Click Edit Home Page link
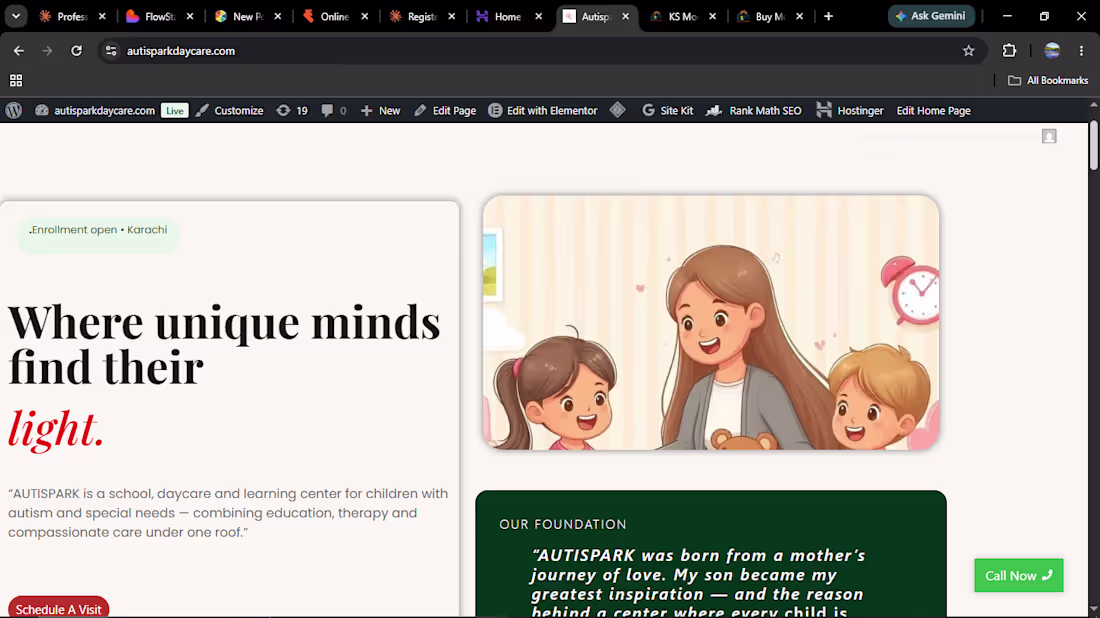 click(x=933, y=110)
